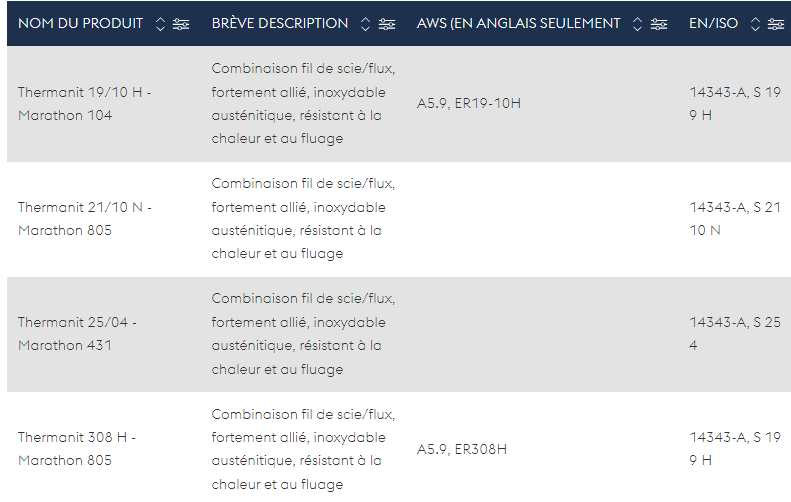Sort the Brève Description column
Image resolution: width=791 pixels, height=502 pixels.
[x=365, y=24]
